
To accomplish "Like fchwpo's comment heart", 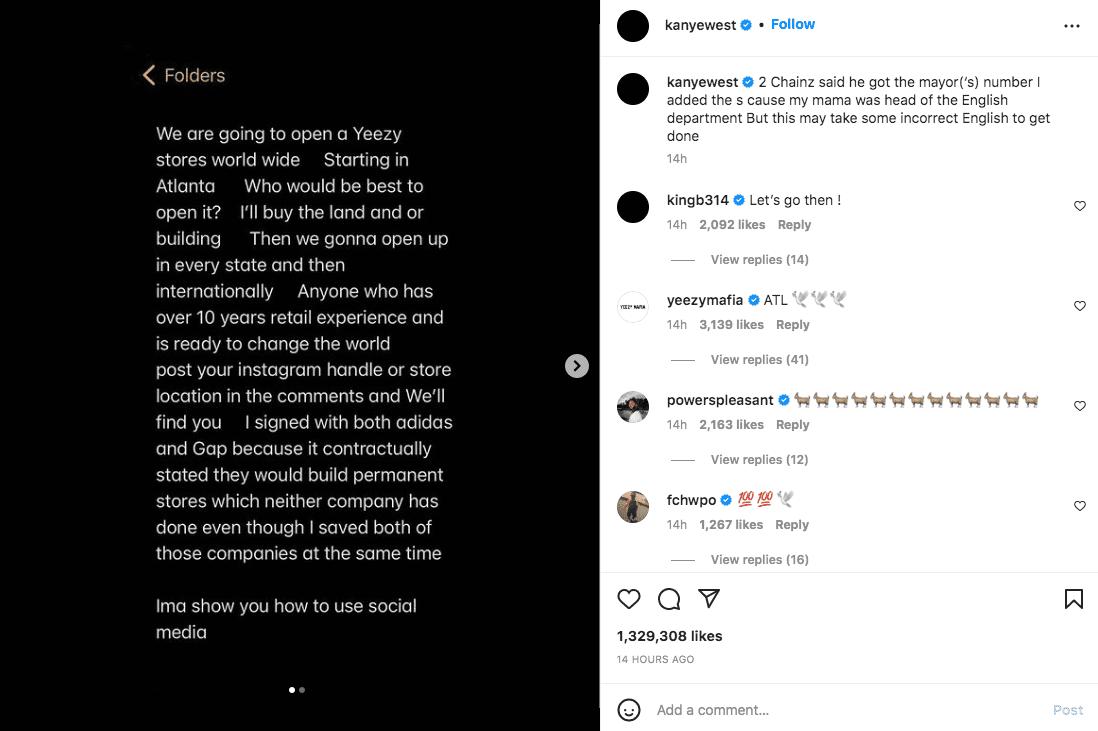I will point(1080,506).
